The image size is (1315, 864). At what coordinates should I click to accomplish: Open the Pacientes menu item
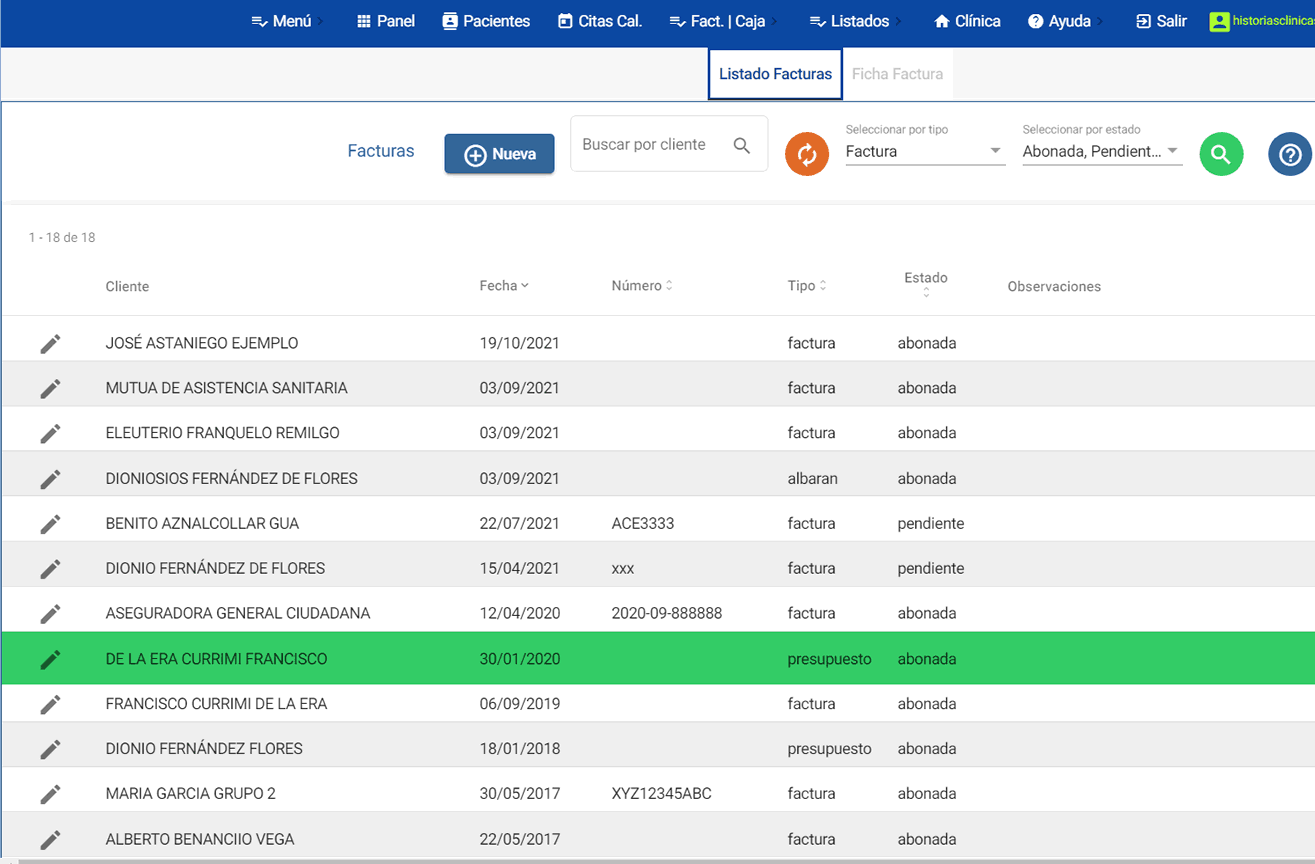click(x=486, y=21)
